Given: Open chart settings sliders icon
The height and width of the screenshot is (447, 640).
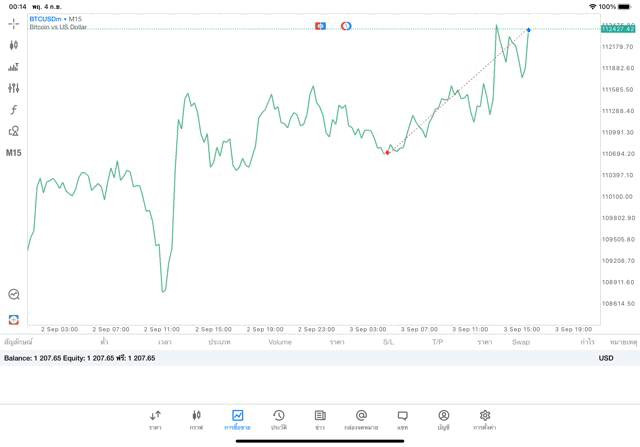Looking at the screenshot, I should (14, 88).
